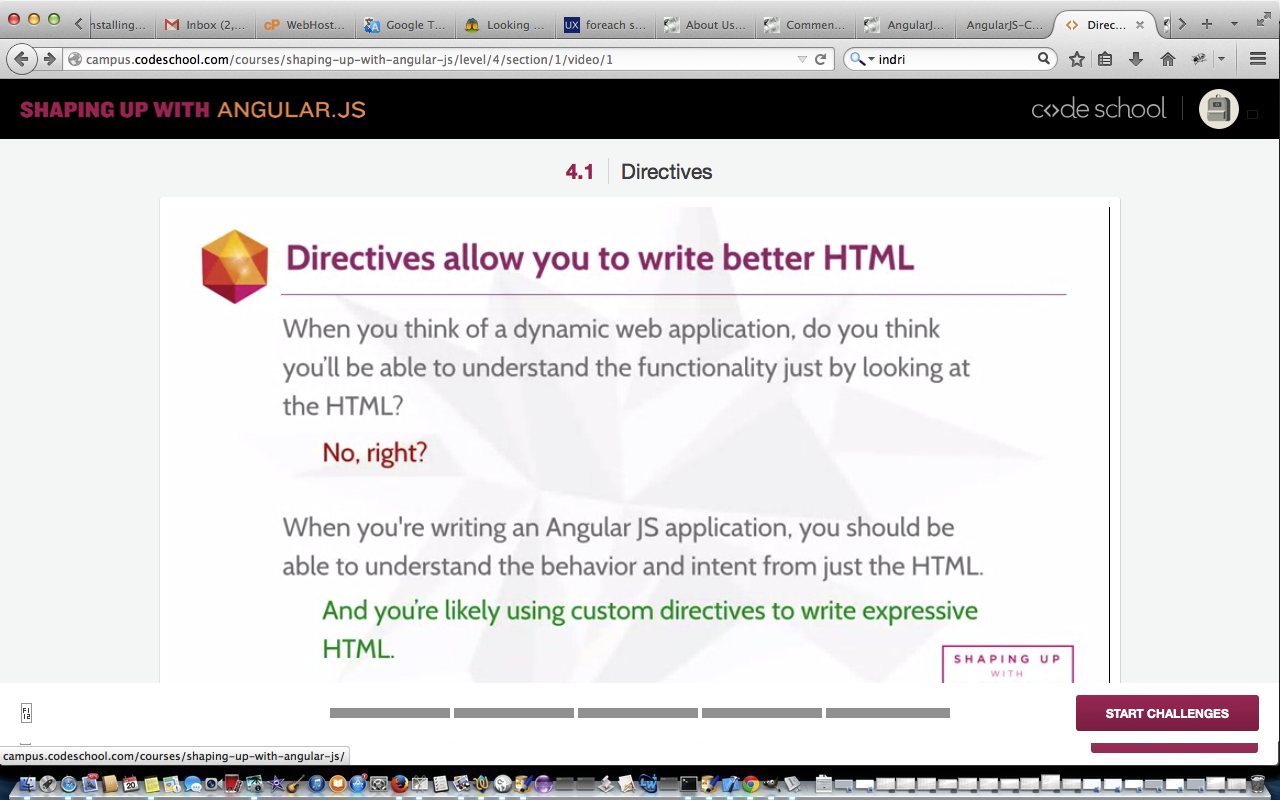Click the small icon left of progress bars
The height and width of the screenshot is (800, 1280).
point(27,713)
